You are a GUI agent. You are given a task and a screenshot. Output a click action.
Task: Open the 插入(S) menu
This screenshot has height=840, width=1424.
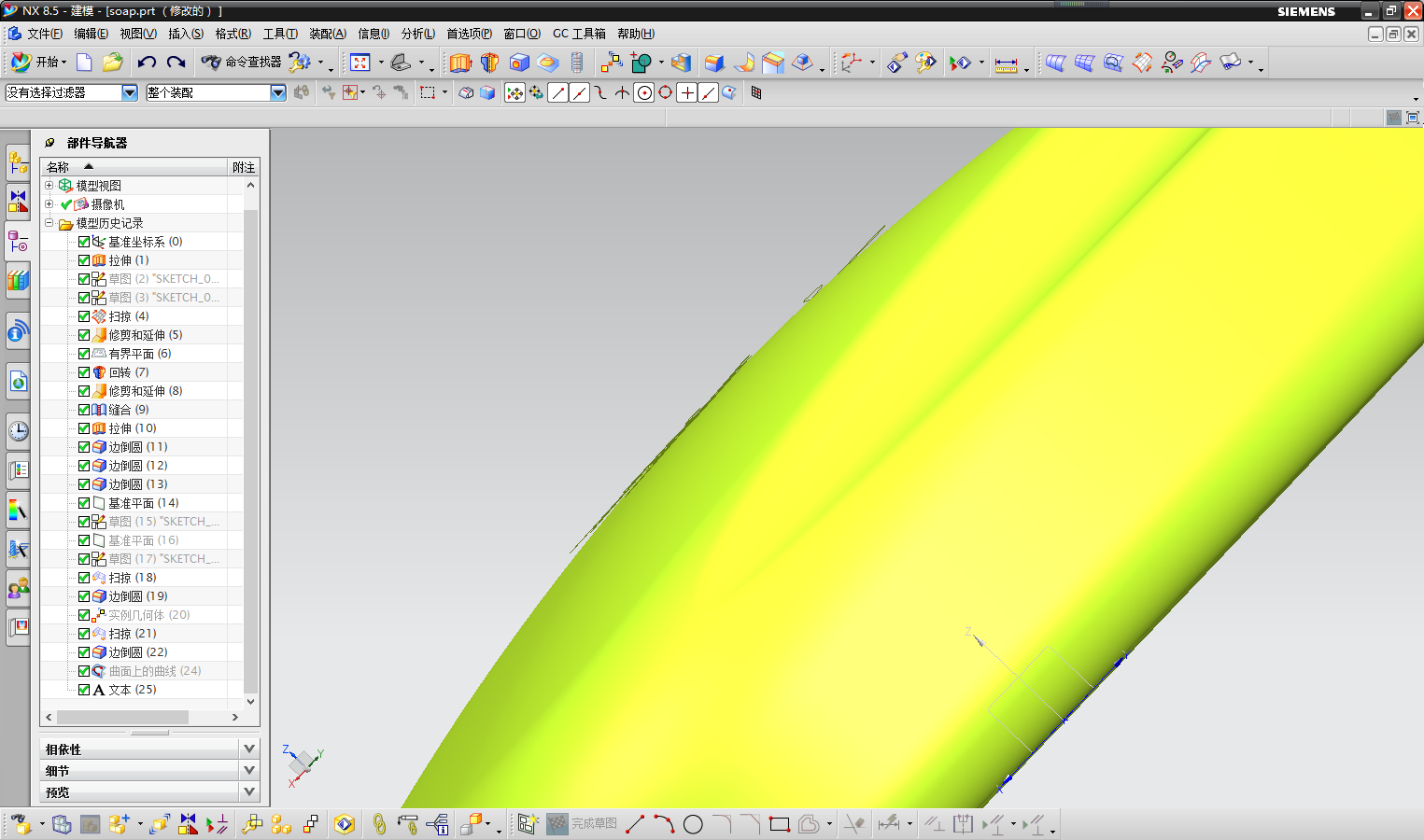[186, 34]
